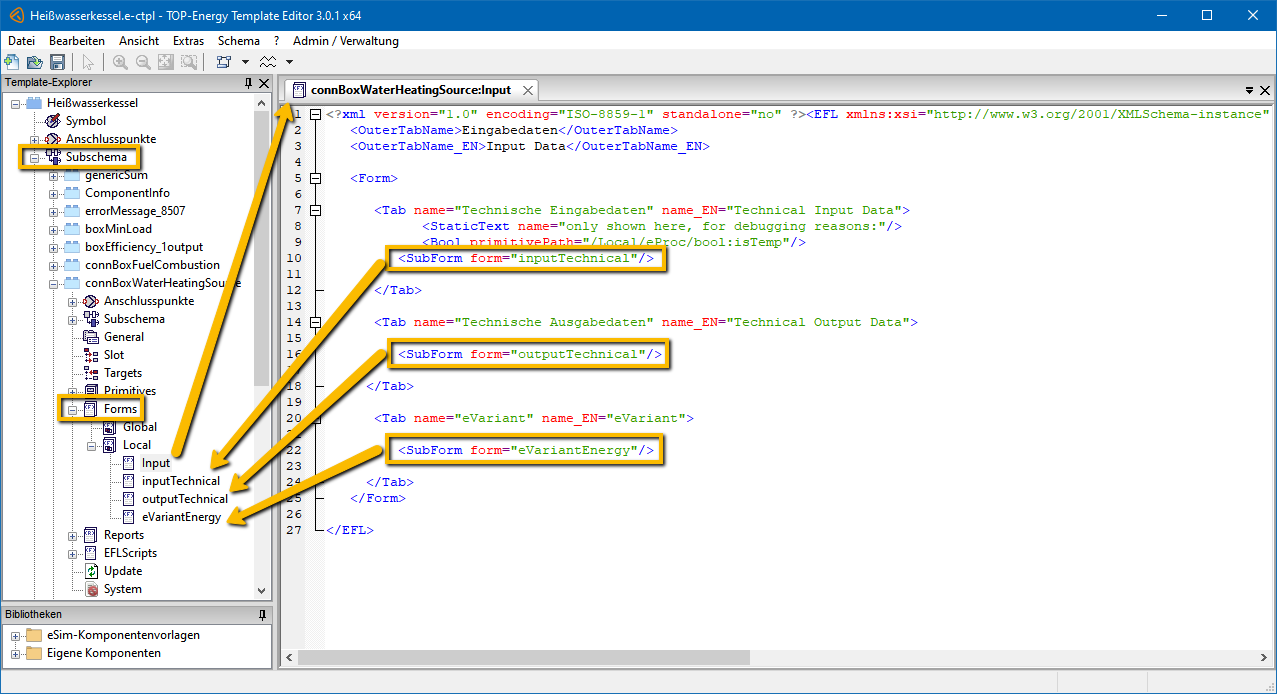Click the Open file toolbar icon

(x=34, y=62)
